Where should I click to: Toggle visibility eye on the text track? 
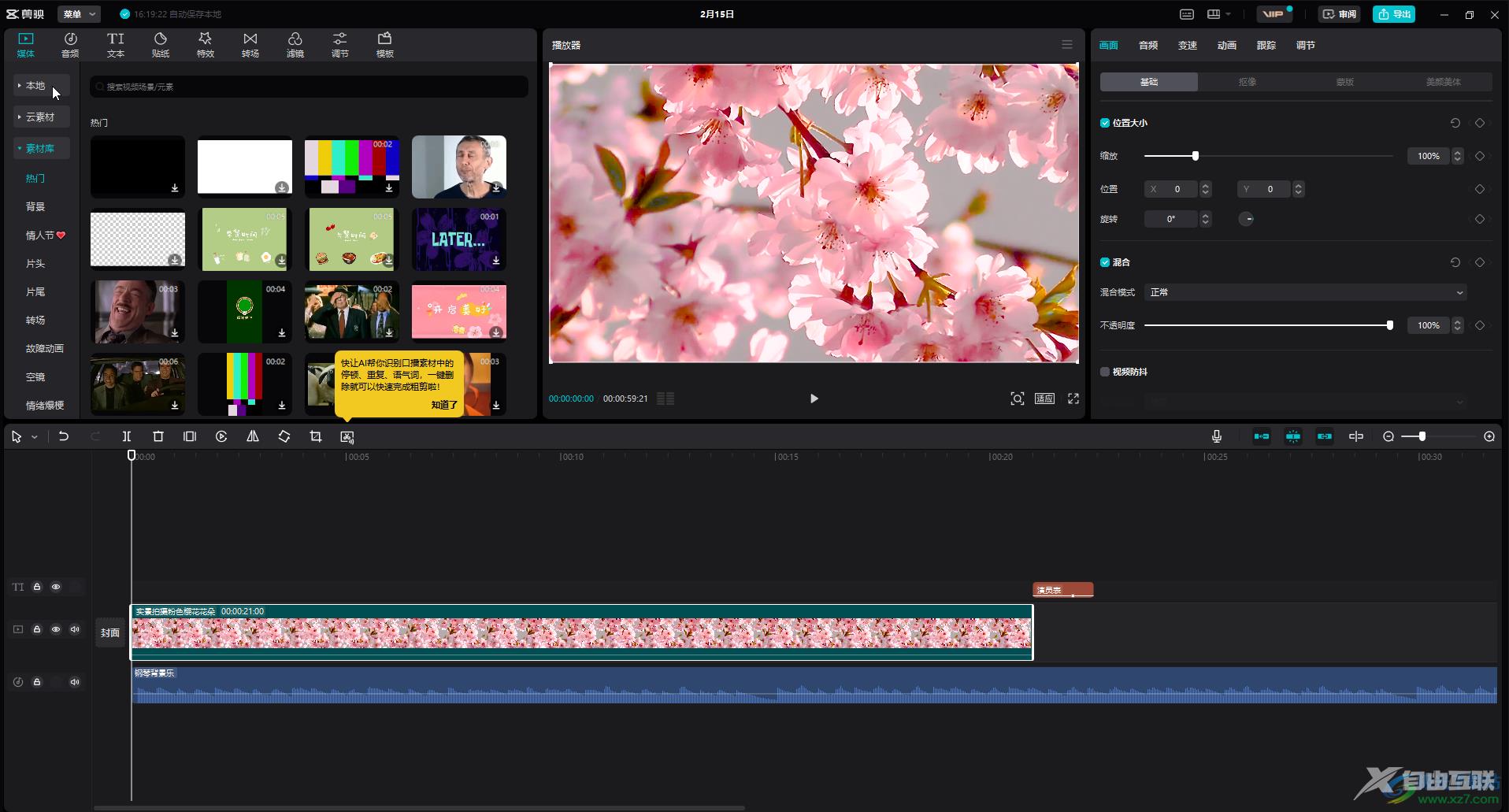click(x=56, y=587)
